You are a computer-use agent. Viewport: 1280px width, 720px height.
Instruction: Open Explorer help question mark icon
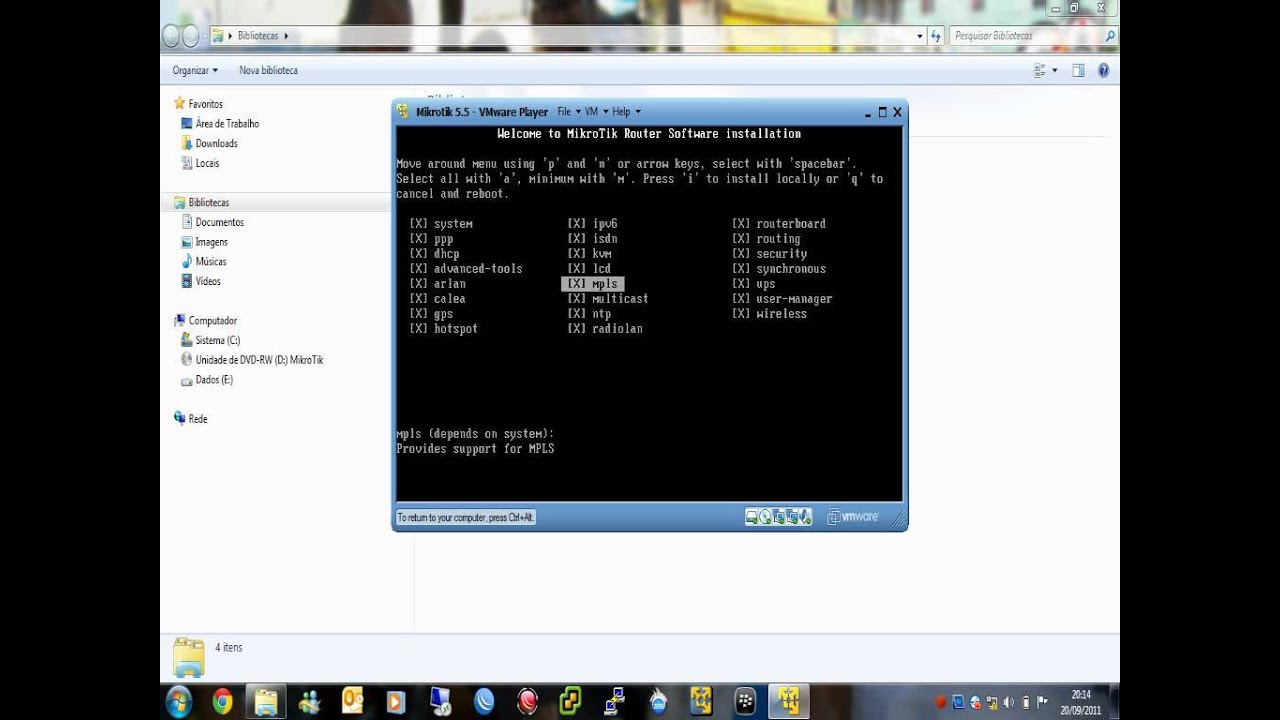1103,70
